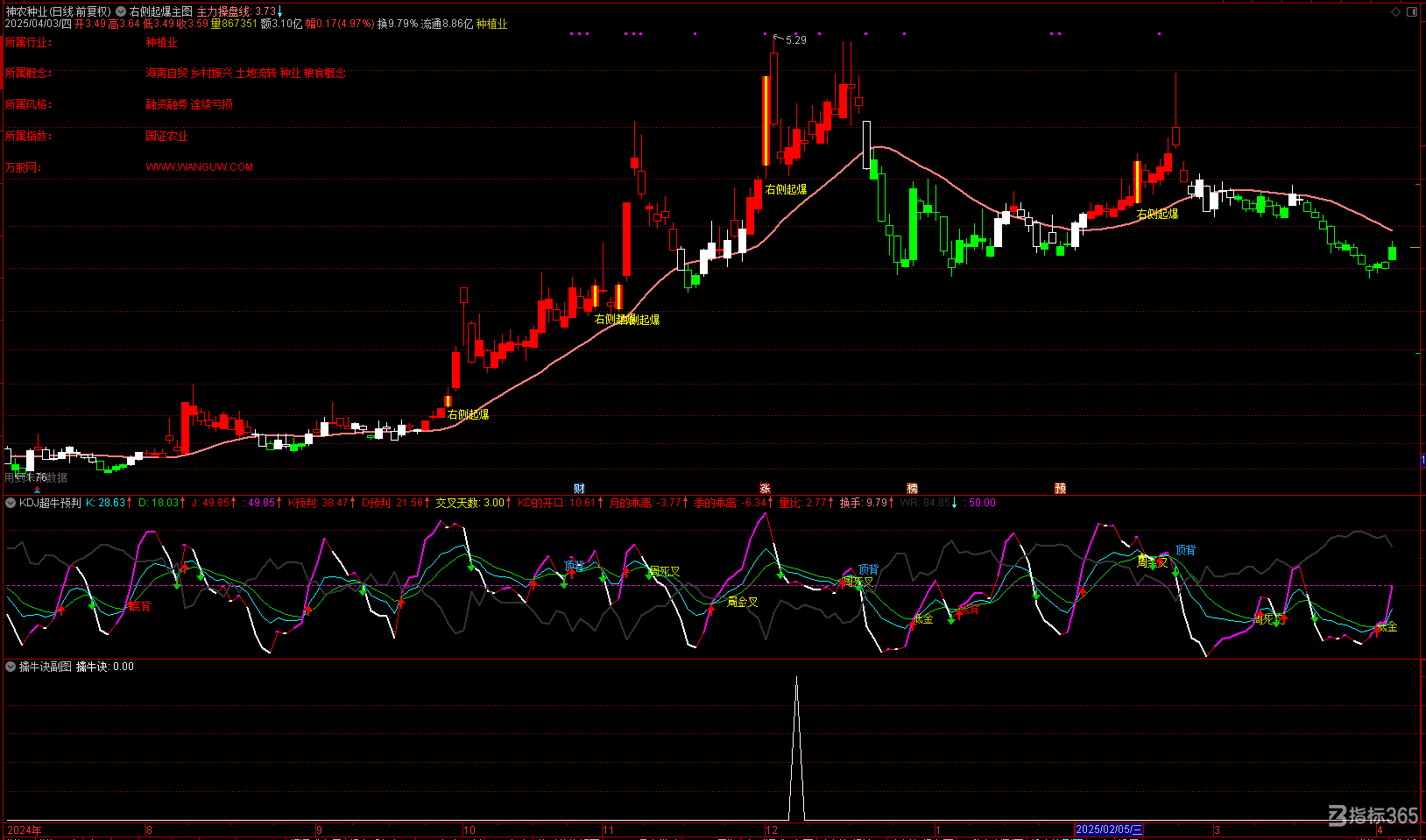Screen dimensions: 1426x840
Task: Click the concept text 海南自贸 乡村振兴 土地流转
Action: tap(211, 74)
